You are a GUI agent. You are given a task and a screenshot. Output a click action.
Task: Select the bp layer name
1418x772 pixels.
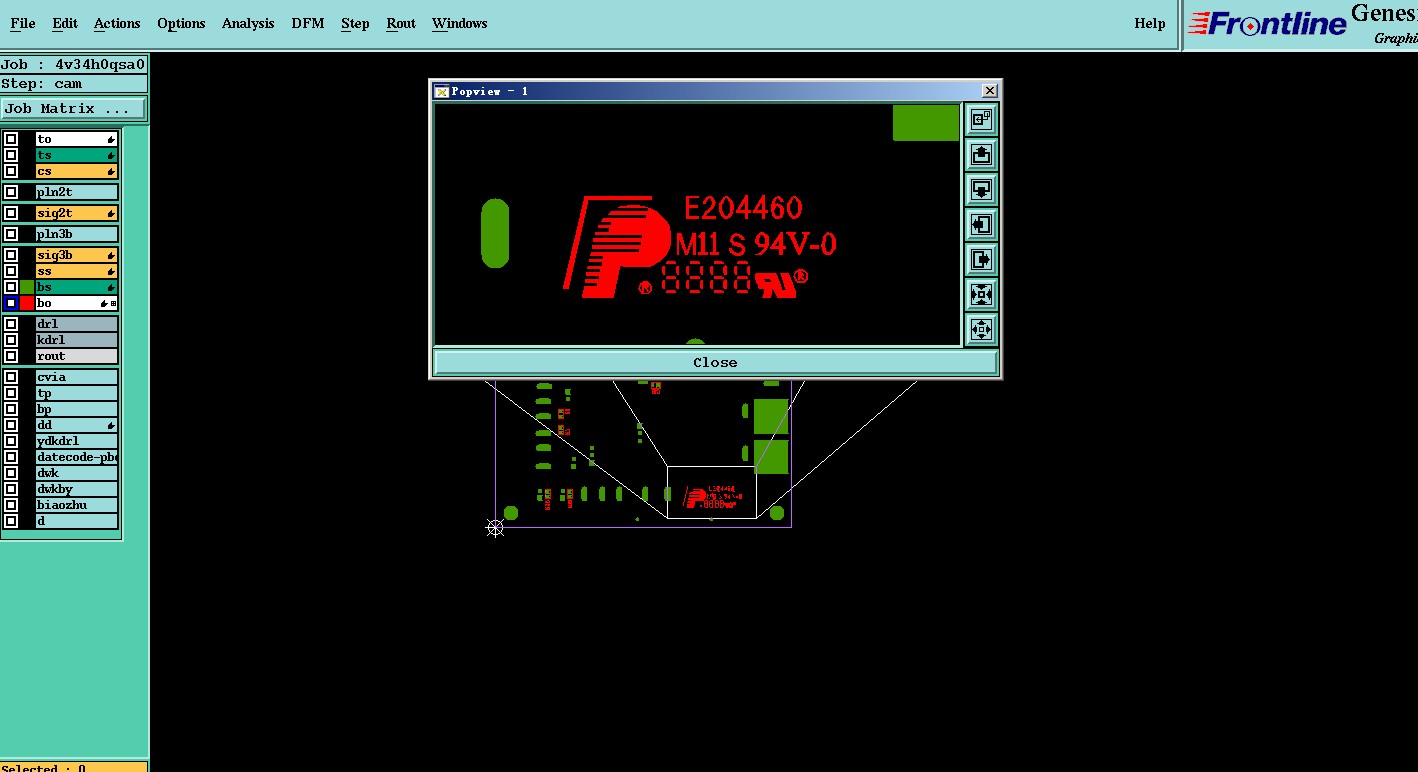coord(77,409)
